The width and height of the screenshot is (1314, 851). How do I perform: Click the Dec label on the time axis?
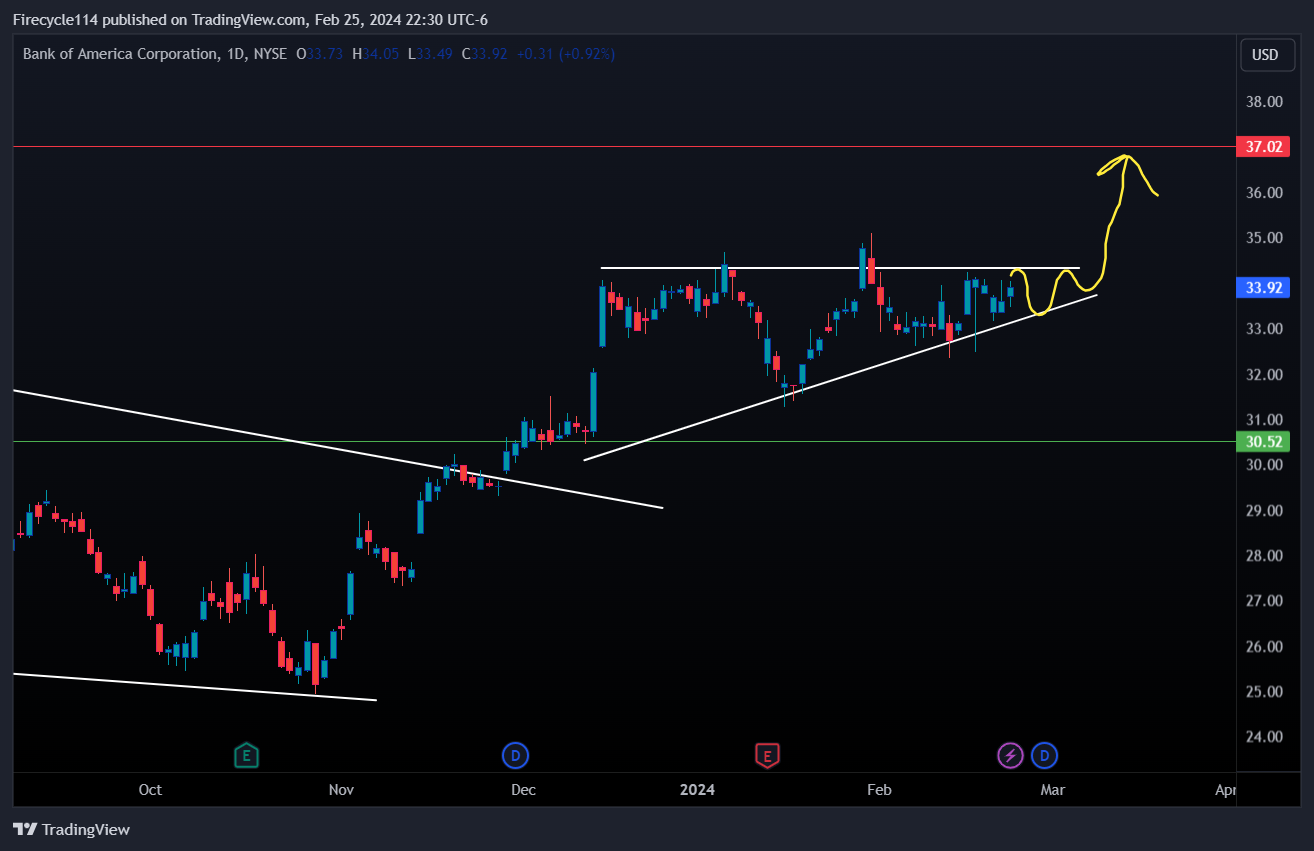(523, 790)
